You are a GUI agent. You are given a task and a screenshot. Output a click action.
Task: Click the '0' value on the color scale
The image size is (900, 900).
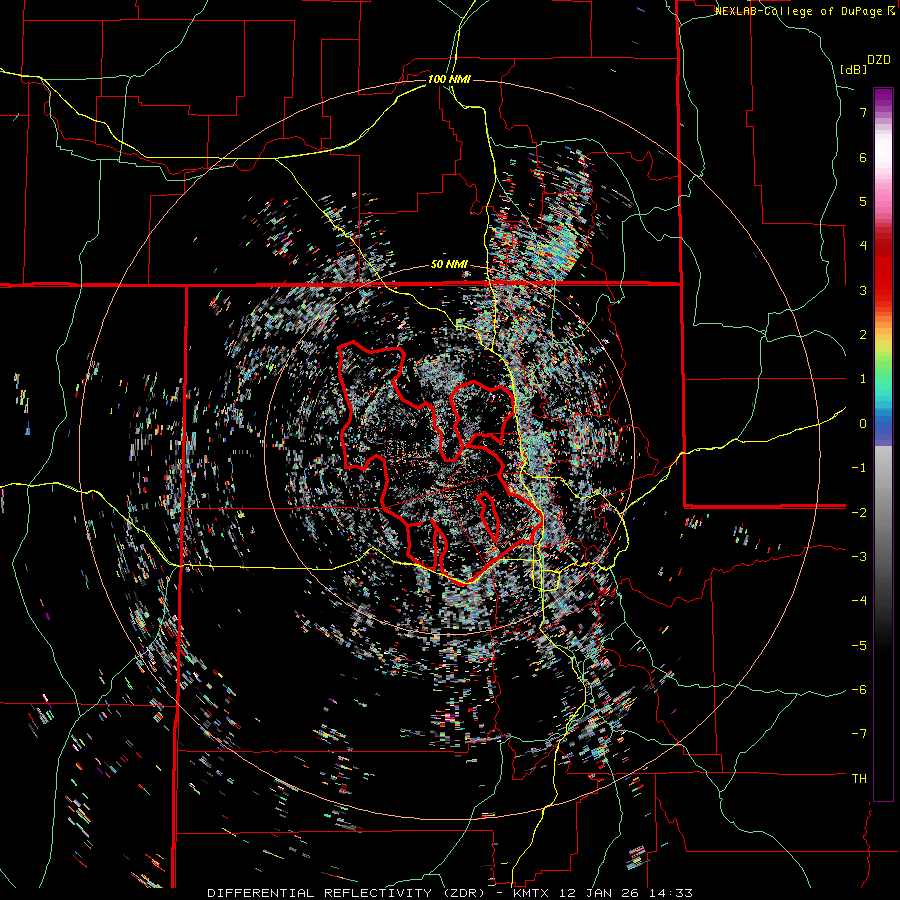[x=863, y=424]
